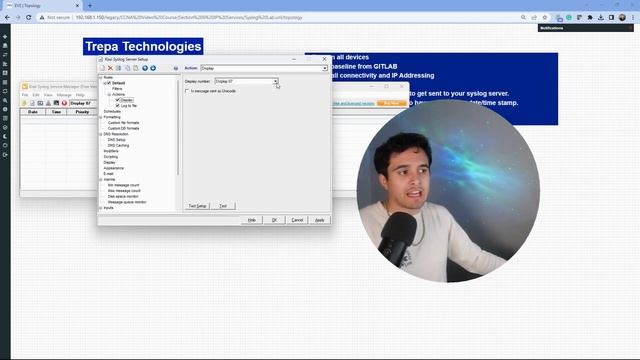The height and width of the screenshot is (360, 640).
Task: Open the Action dropdown in Setup window
Action: (324, 68)
